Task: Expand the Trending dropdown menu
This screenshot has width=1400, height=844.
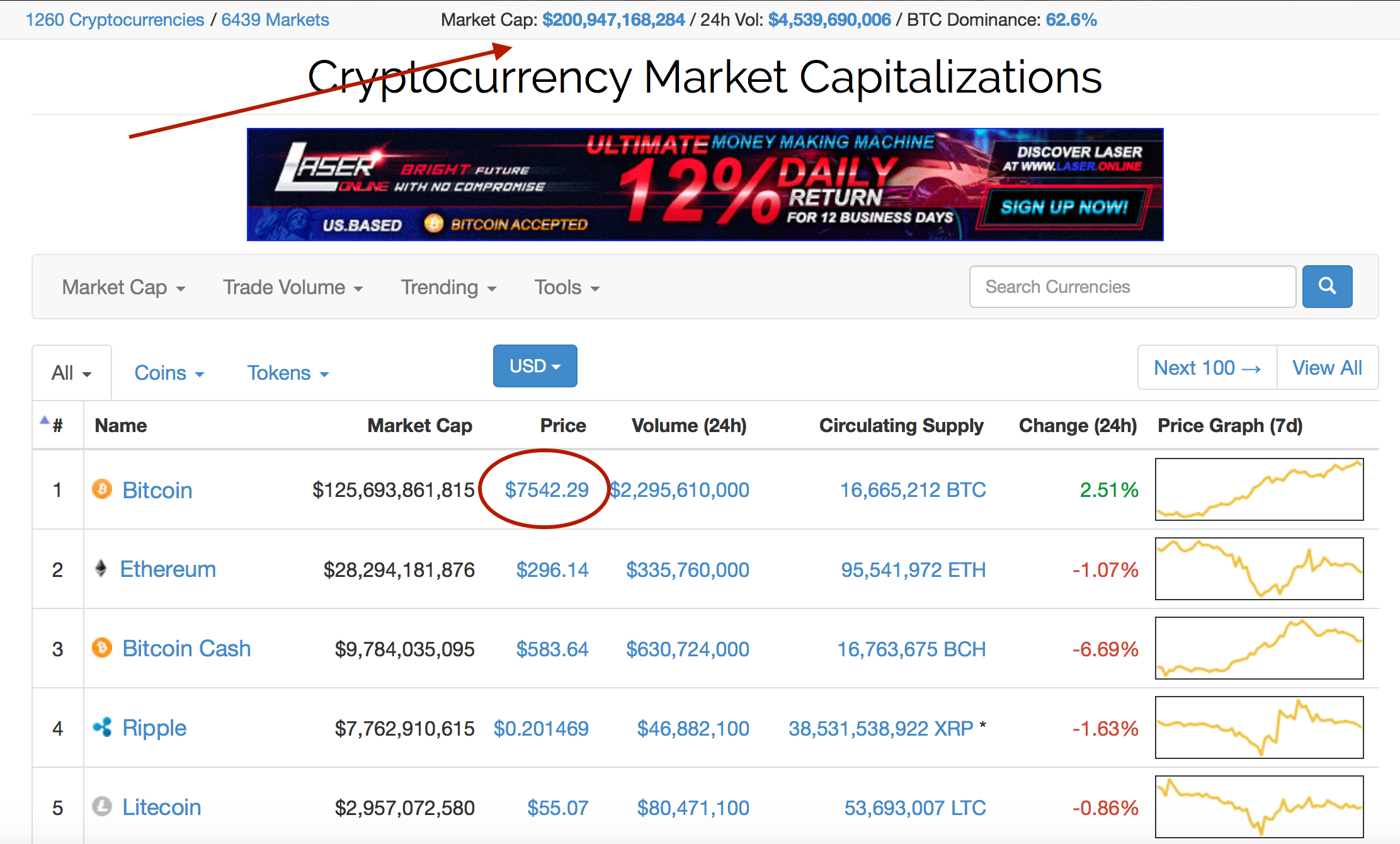Action: pos(448,287)
